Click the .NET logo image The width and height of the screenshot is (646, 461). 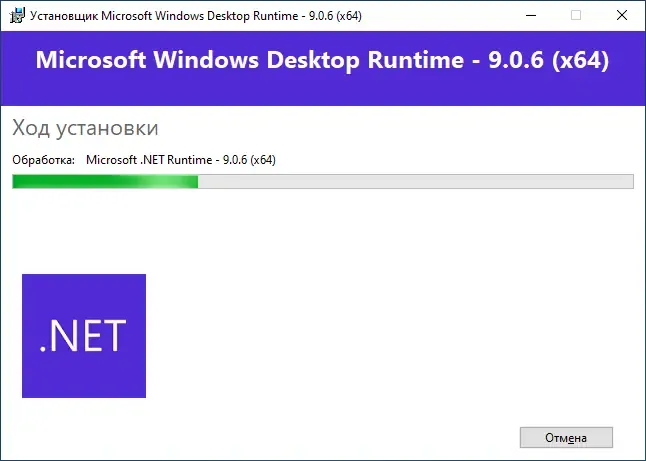[84, 336]
